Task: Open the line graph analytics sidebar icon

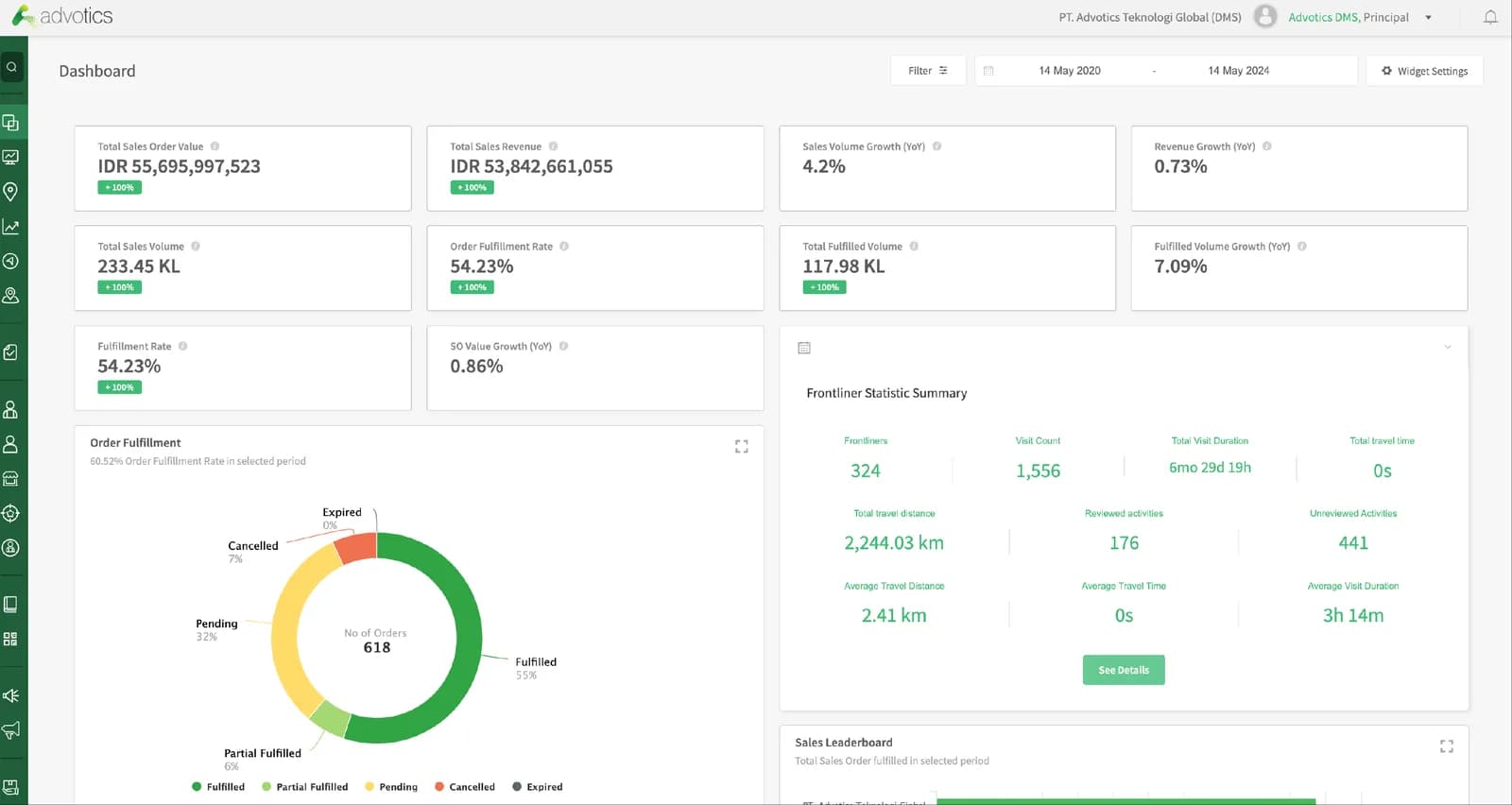Action: pyautogui.click(x=10, y=227)
